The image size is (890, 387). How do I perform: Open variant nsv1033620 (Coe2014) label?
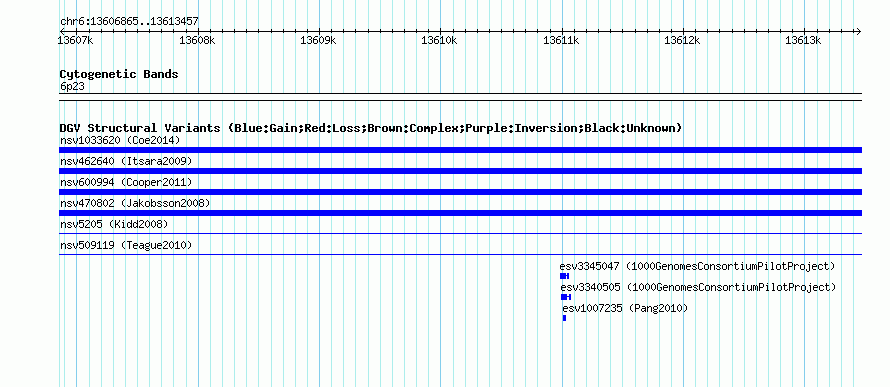(120, 140)
